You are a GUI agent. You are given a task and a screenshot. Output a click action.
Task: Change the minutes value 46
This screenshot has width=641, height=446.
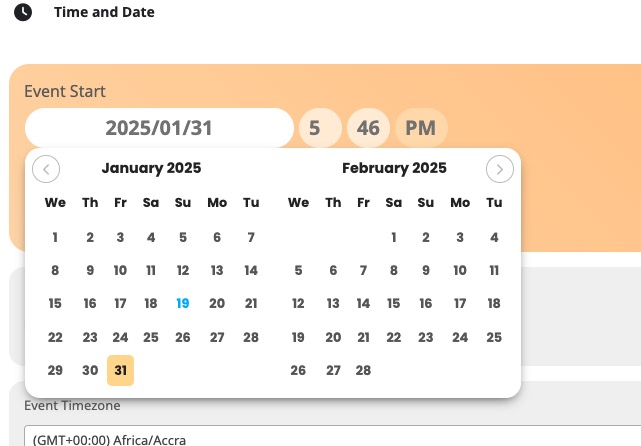[368, 128]
